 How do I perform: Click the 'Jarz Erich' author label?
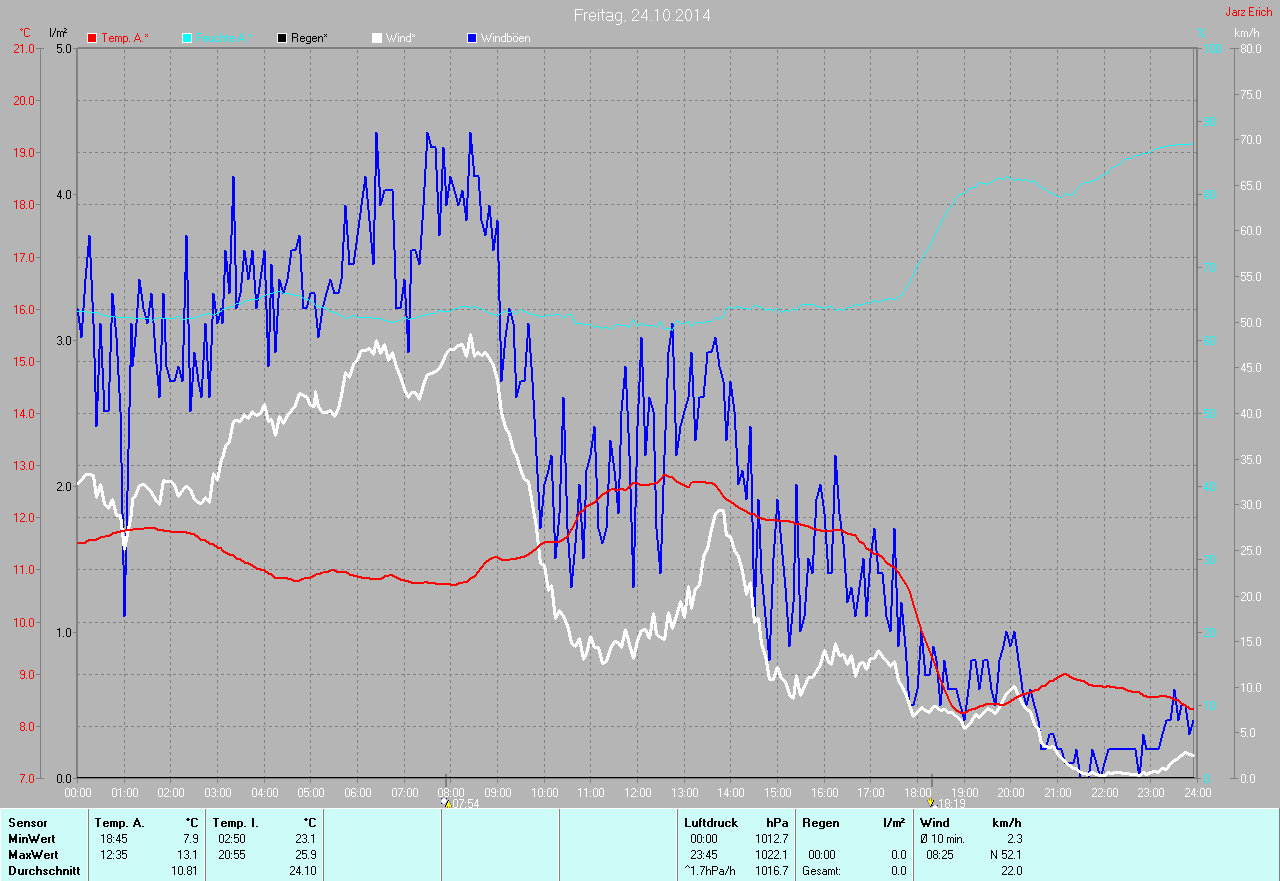pos(1249,12)
